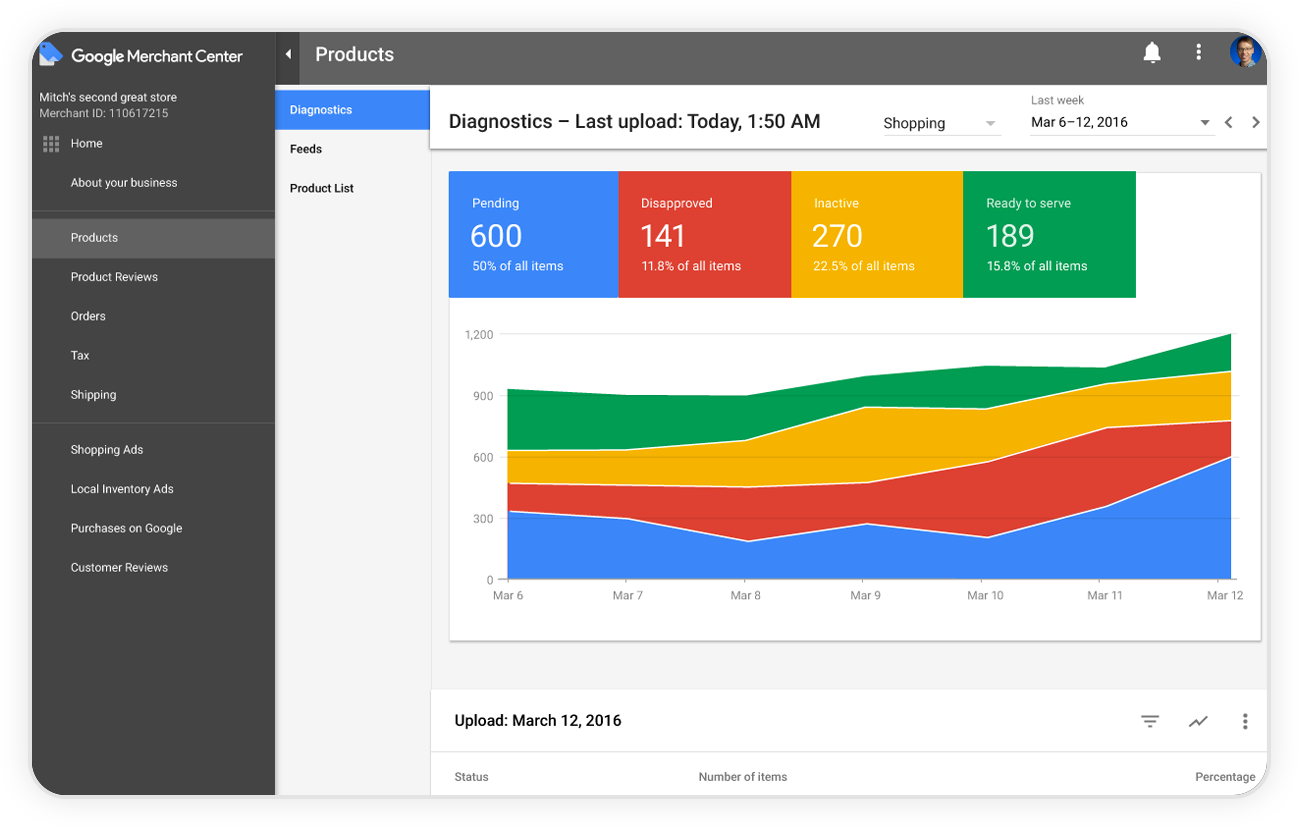1299x827 pixels.
Task: Open the top bar overflow menu
Action: point(1198,53)
